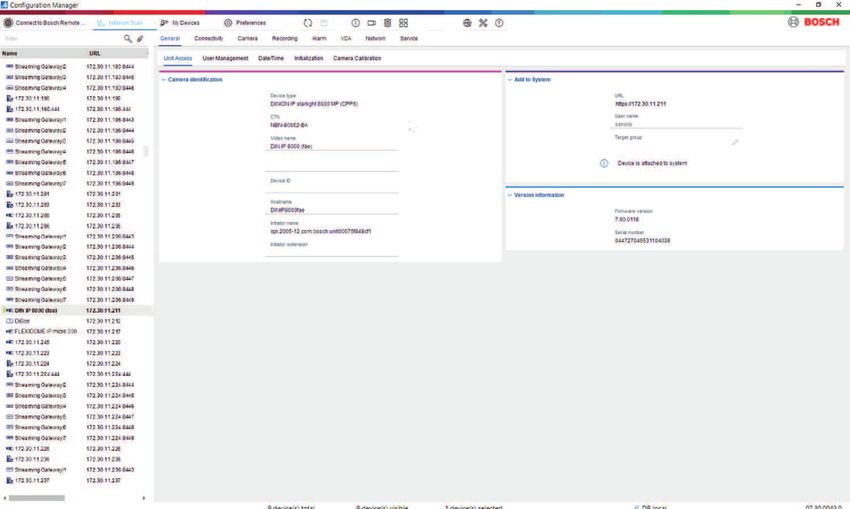Screen dimensions: 850x509
Task: Click the horizontal scrollbar thumb of device list
Action: tap(36, 498)
